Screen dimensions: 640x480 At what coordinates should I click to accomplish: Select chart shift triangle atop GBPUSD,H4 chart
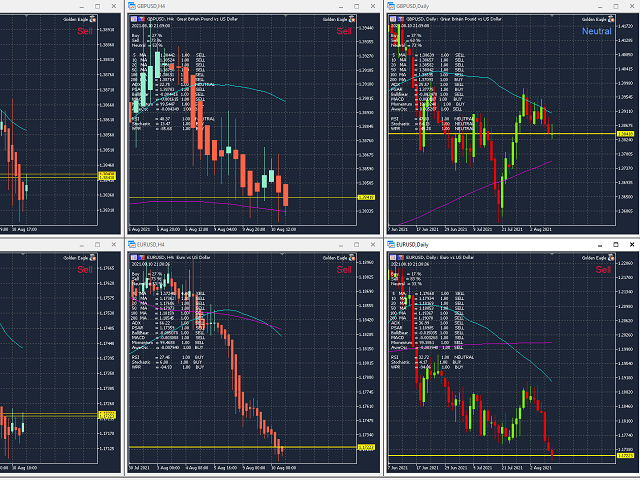point(286,16)
